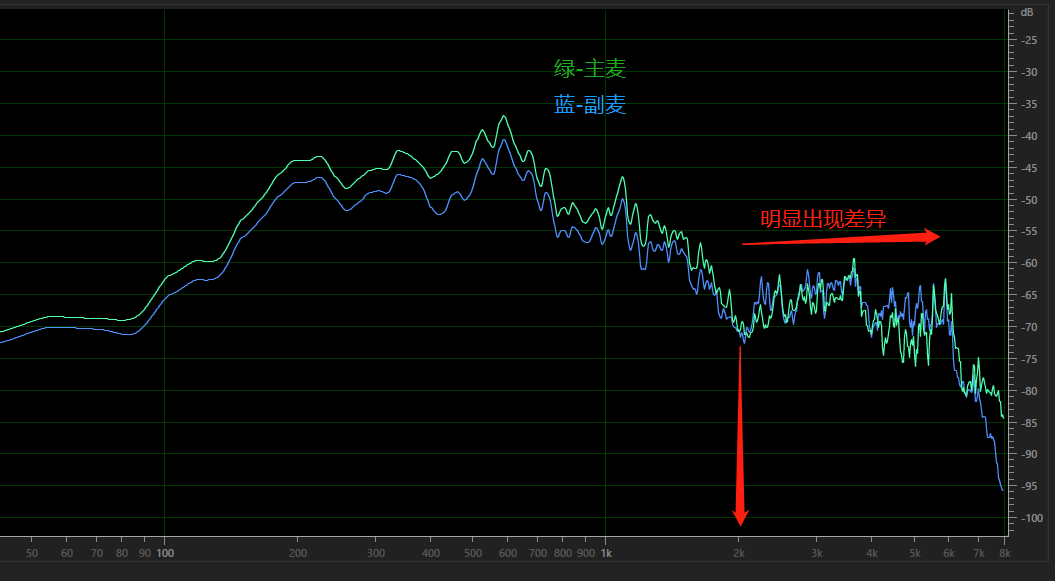
Task: Click the 1k frequency axis label
Action: [606, 553]
